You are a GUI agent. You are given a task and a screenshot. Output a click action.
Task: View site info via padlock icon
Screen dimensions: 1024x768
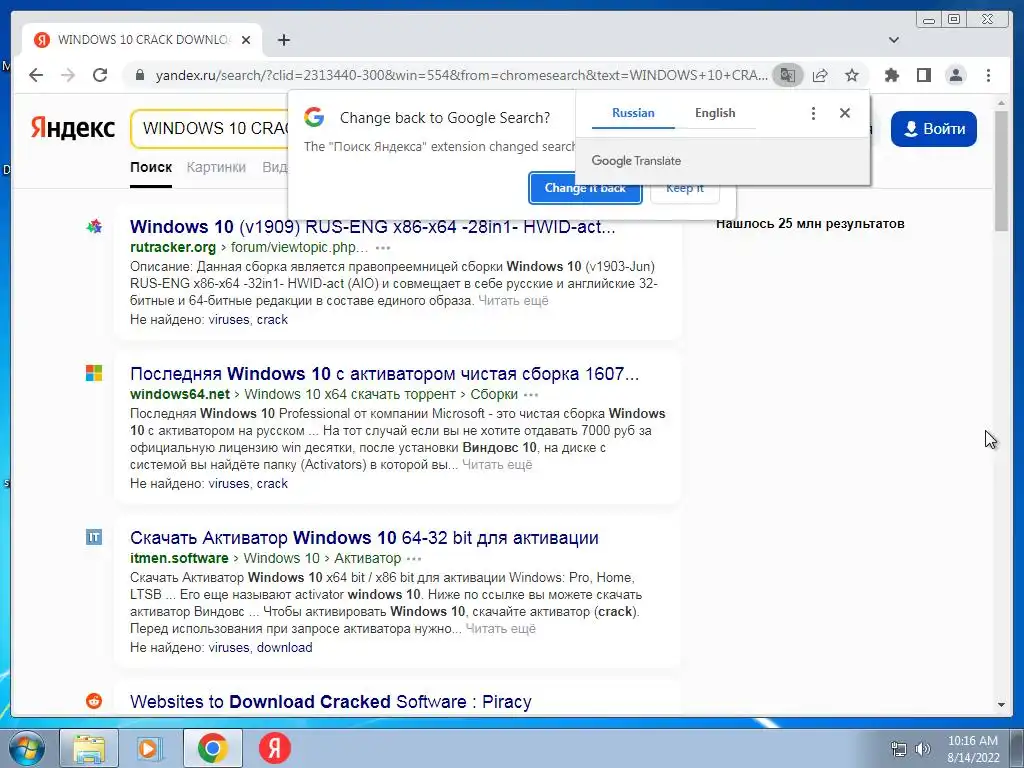(x=139, y=75)
